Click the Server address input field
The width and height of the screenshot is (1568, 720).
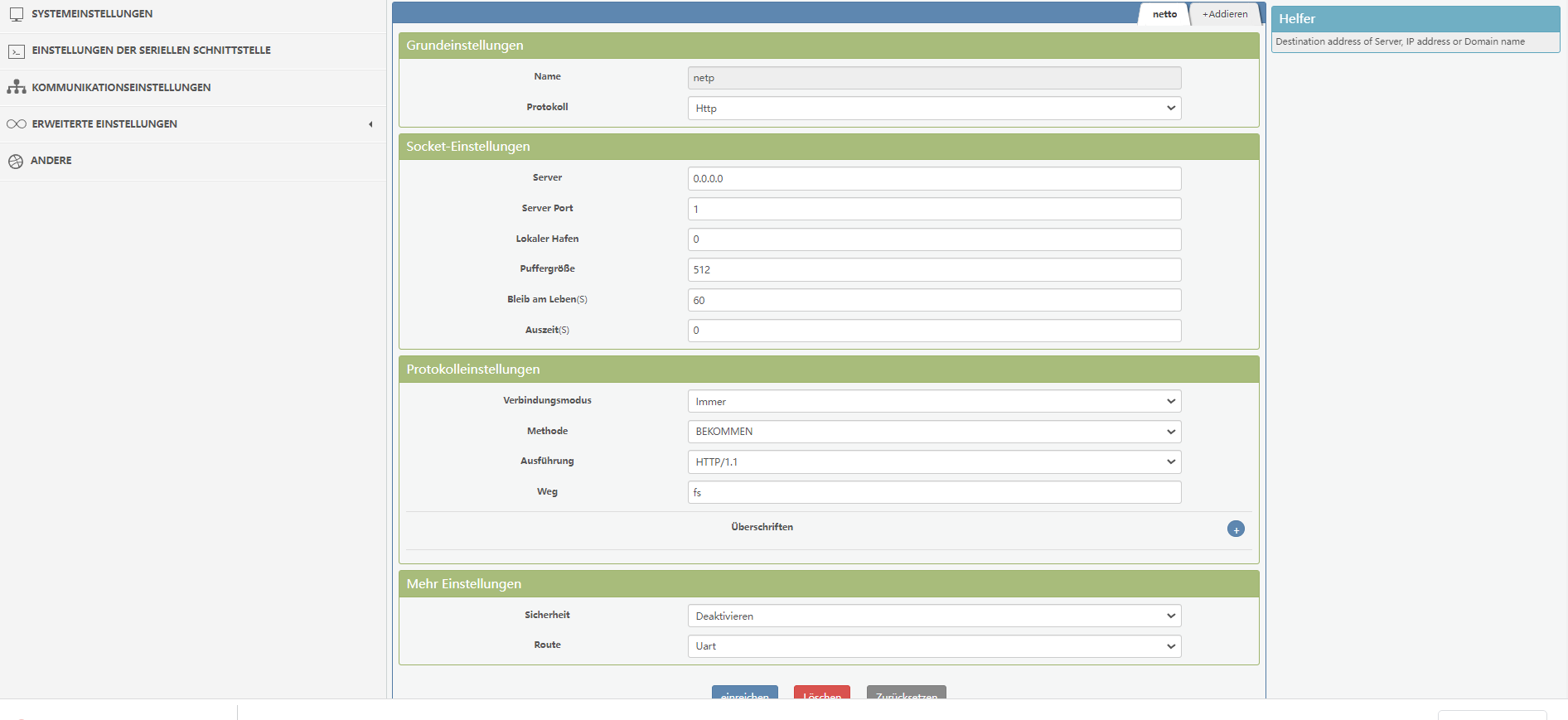pos(934,179)
